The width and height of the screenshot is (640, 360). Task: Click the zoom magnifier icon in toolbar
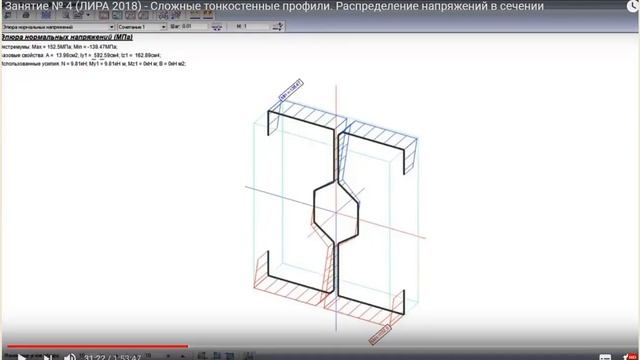click(65, 16)
